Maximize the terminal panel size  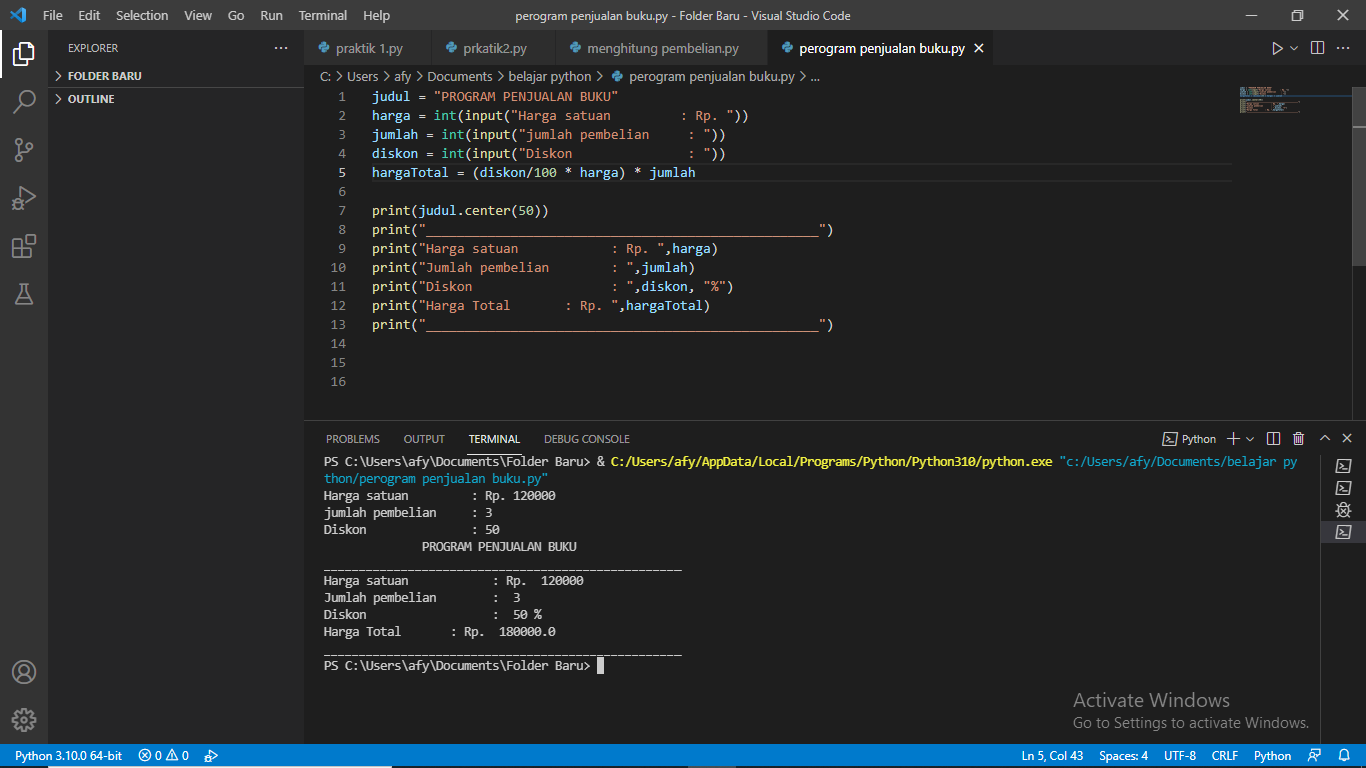click(x=1324, y=439)
